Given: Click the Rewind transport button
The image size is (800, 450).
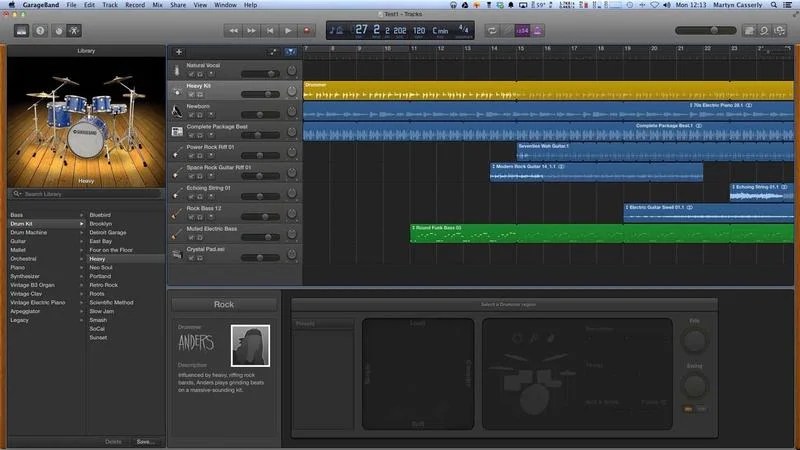Looking at the screenshot, I should (x=233, y=31).
